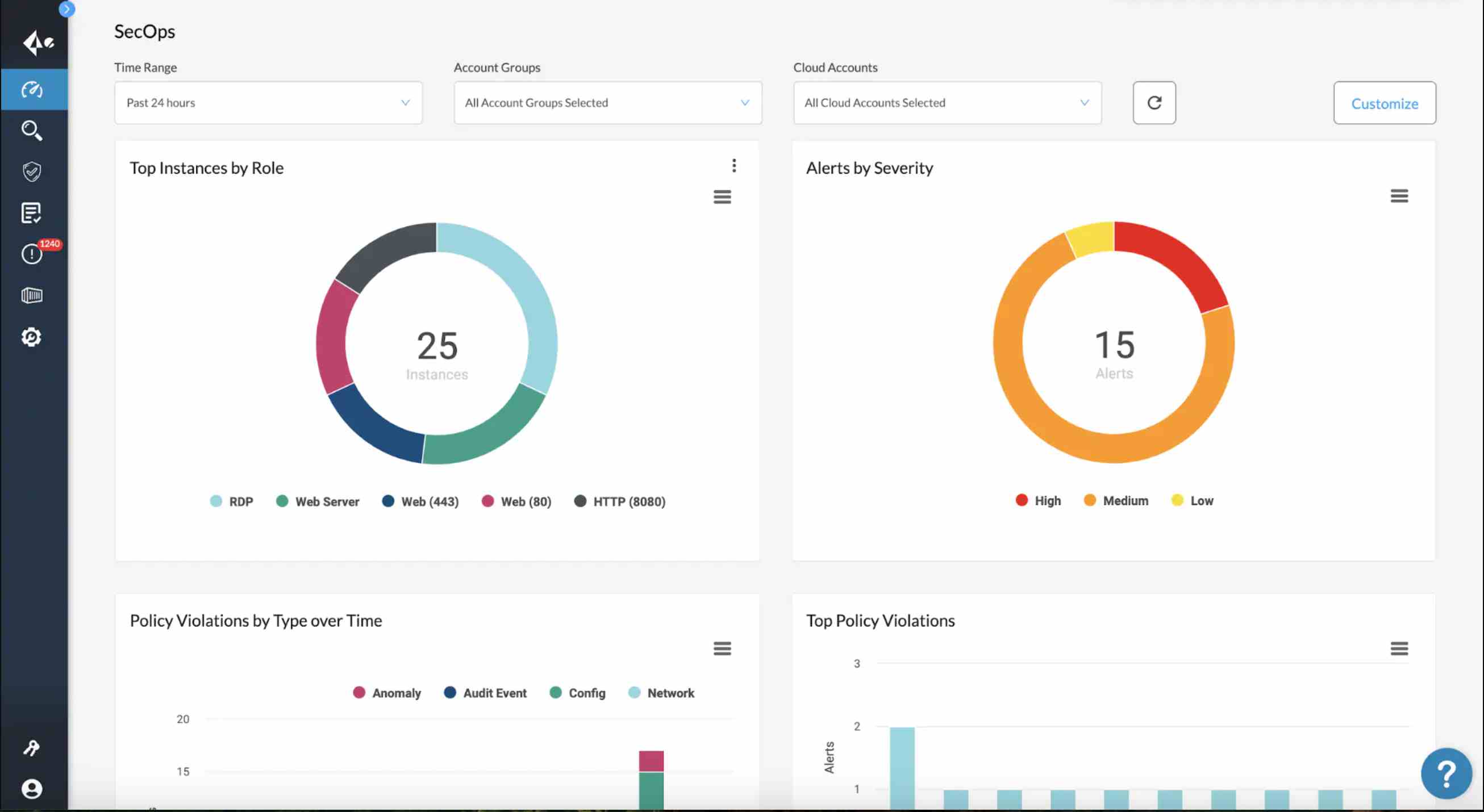Open the Settings gear sidebar icon
1484x812 pixels.
click(x=32, y=337)
